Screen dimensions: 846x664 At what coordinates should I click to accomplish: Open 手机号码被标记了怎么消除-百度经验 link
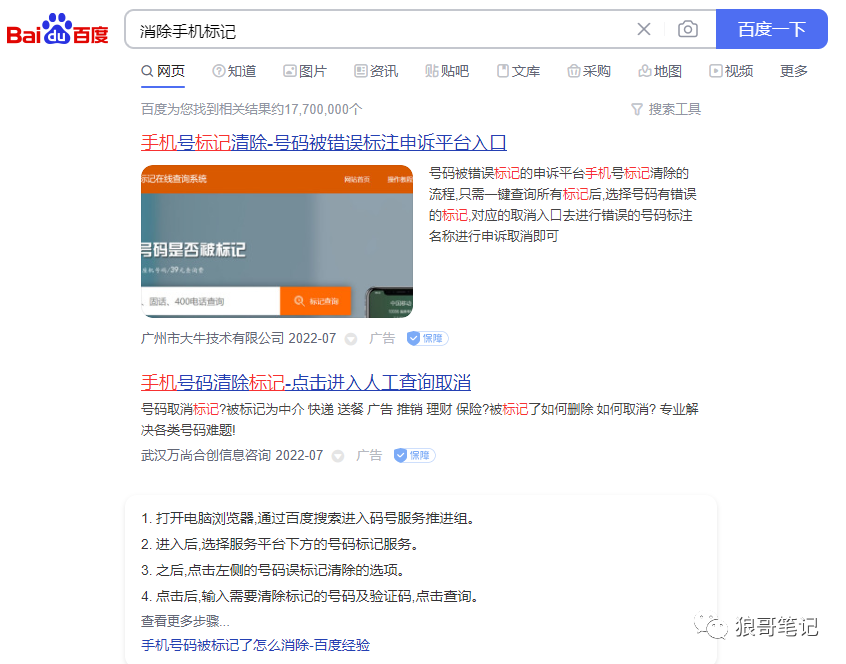pyautogui.click(x=255, y=645)
